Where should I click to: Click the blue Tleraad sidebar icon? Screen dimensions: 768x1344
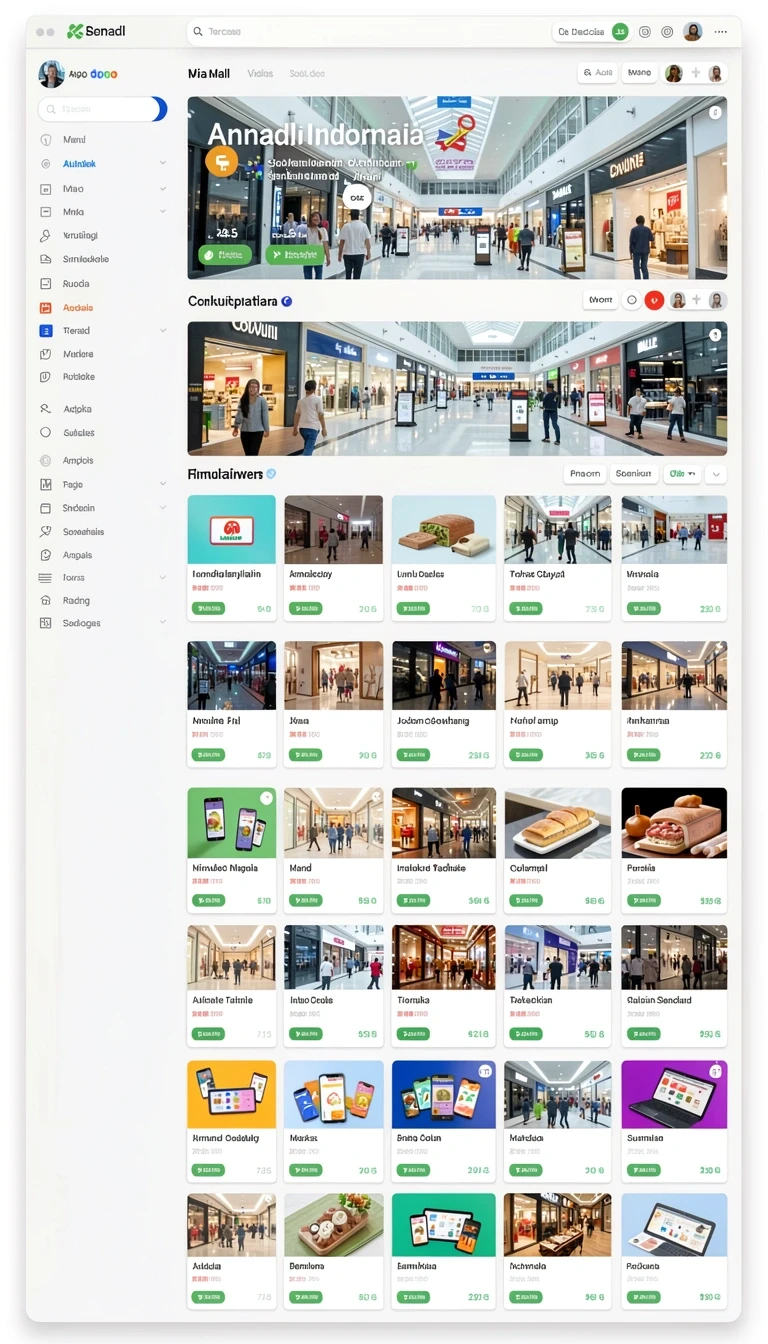(x=45, y=331)
